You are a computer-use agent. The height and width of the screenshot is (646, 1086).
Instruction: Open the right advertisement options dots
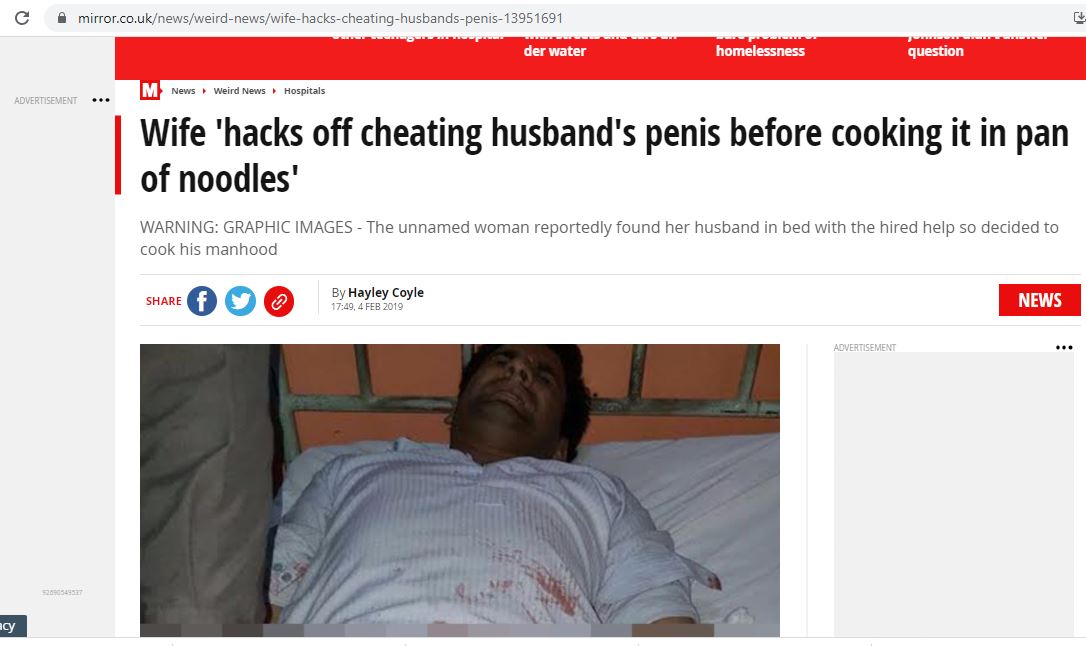tap(1064, 348)
